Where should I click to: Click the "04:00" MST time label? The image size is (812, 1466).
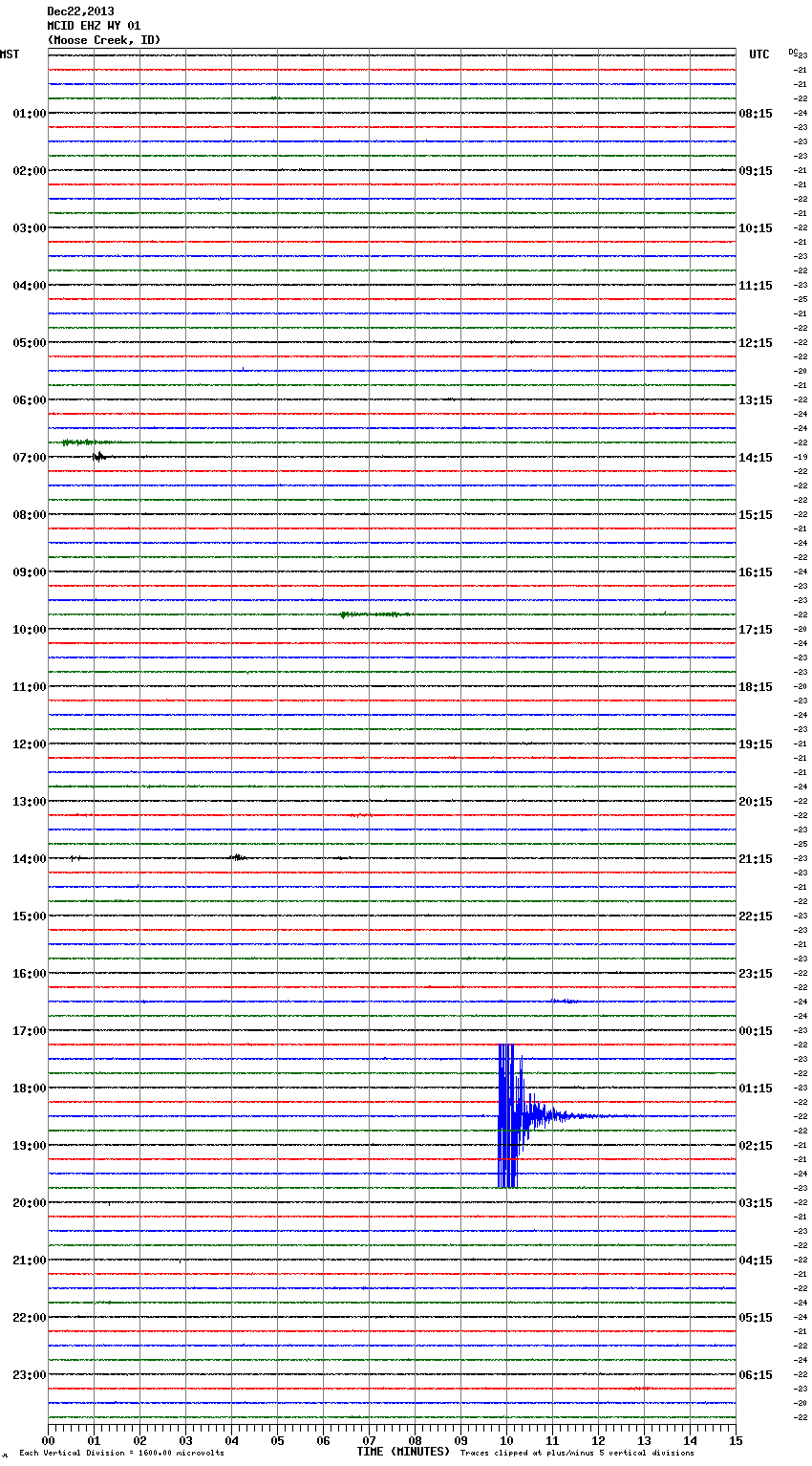(x=29, y=286)
